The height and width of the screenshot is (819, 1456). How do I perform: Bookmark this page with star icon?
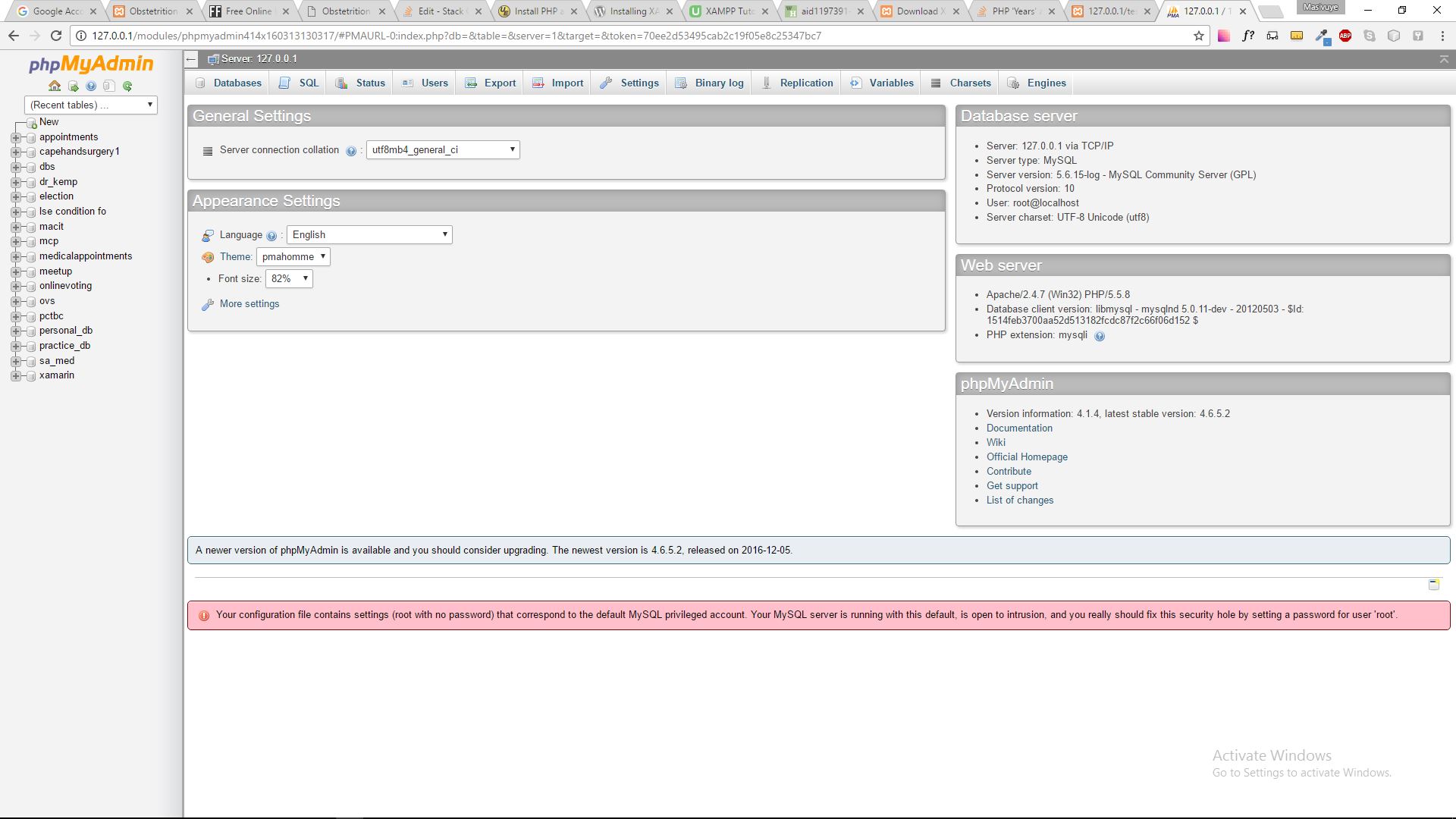pos(1199,36)
